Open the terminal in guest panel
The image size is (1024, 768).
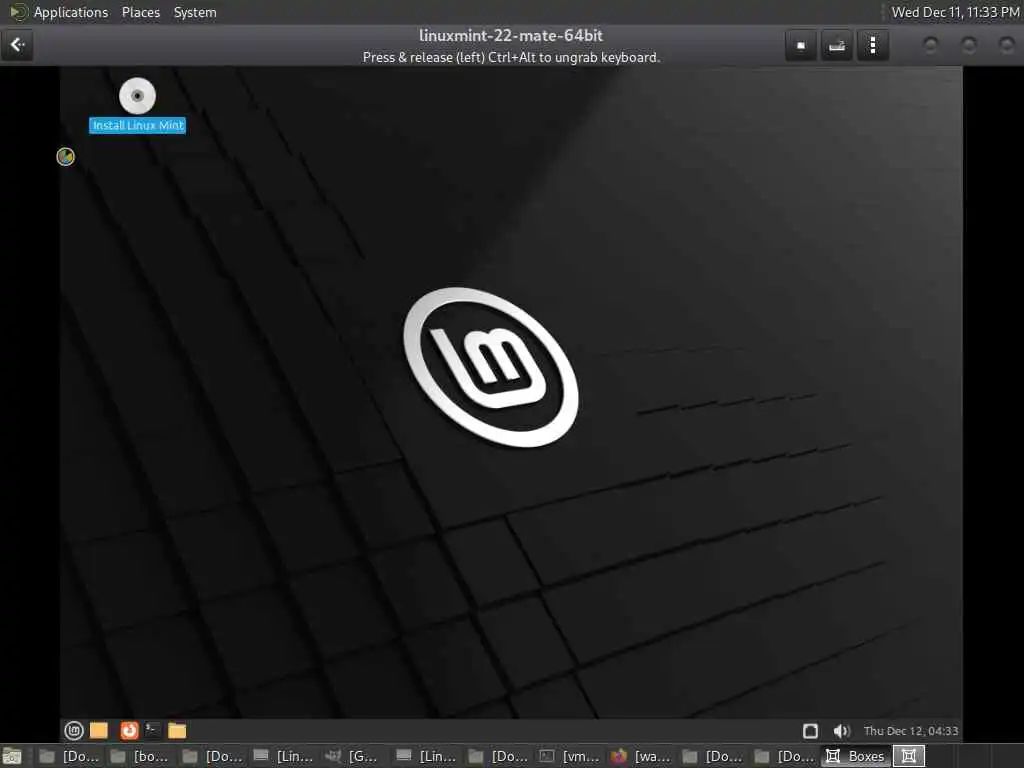152,729
